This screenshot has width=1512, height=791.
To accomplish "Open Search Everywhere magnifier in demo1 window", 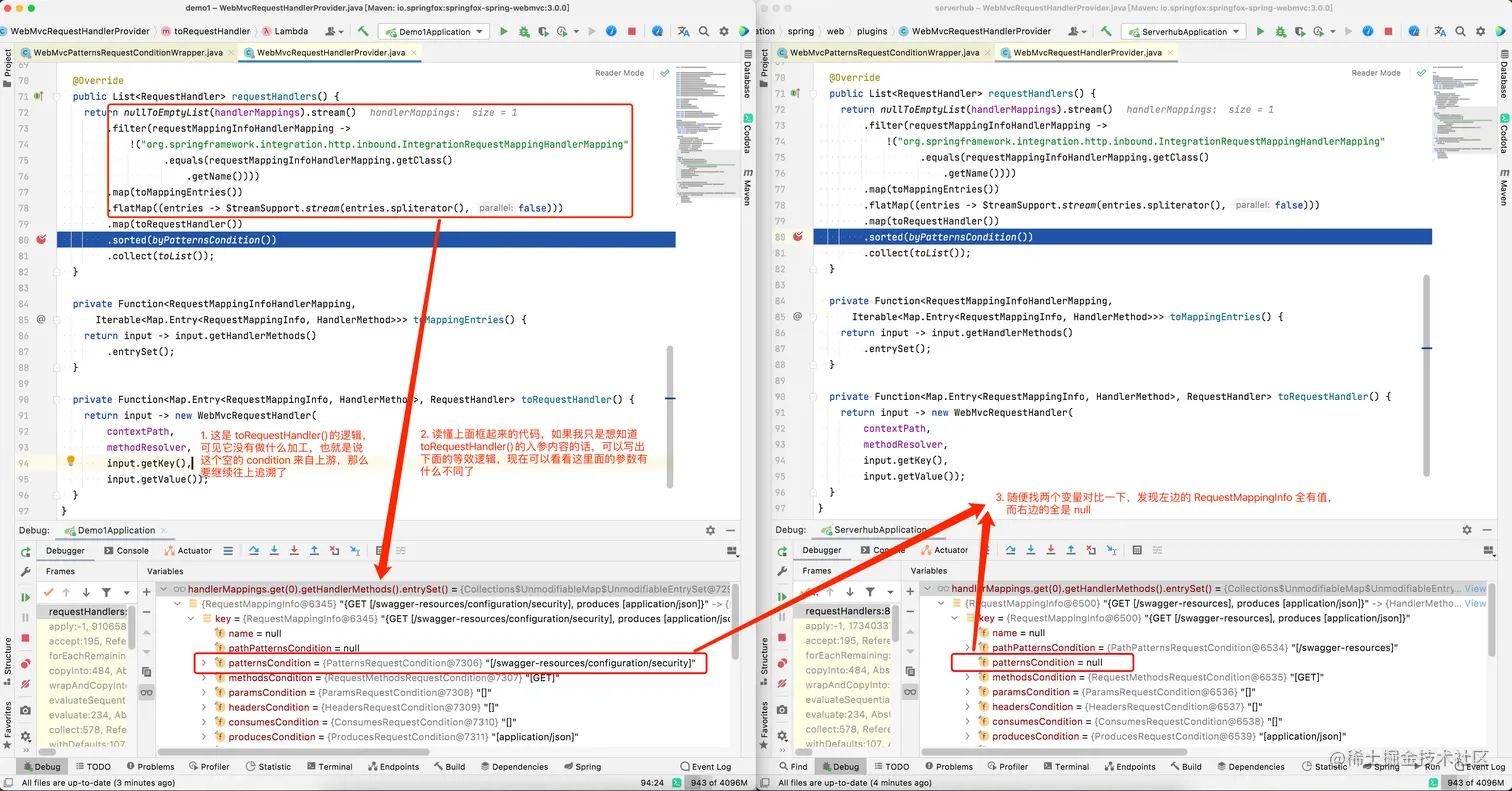I will pyautogui.click(x=704, y=32).
